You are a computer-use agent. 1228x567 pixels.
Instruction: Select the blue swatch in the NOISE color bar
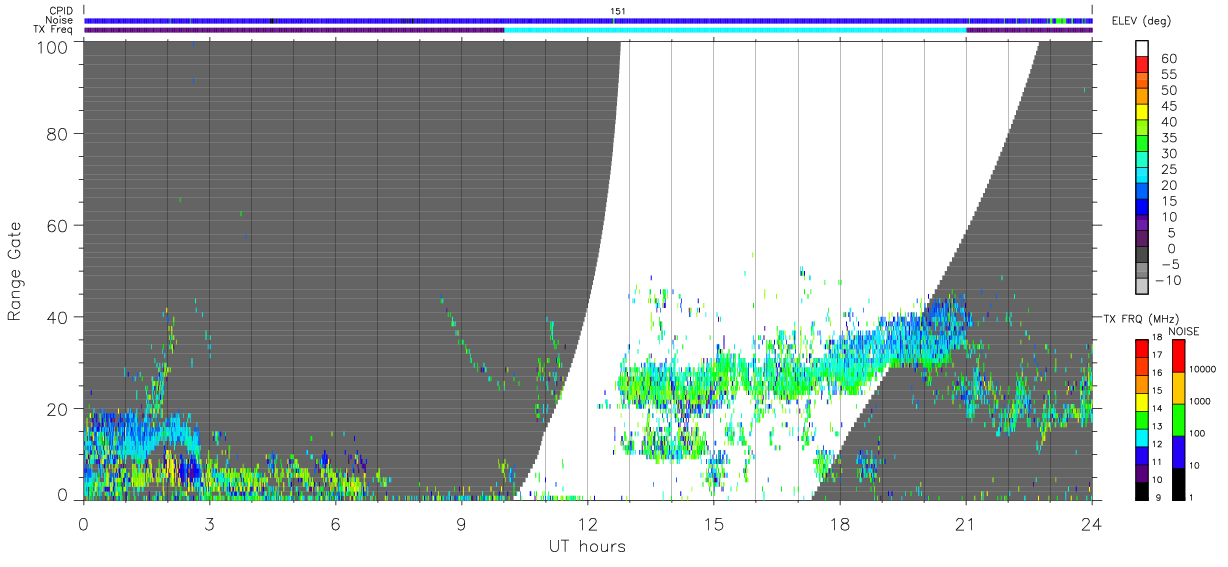[1179, 452]
